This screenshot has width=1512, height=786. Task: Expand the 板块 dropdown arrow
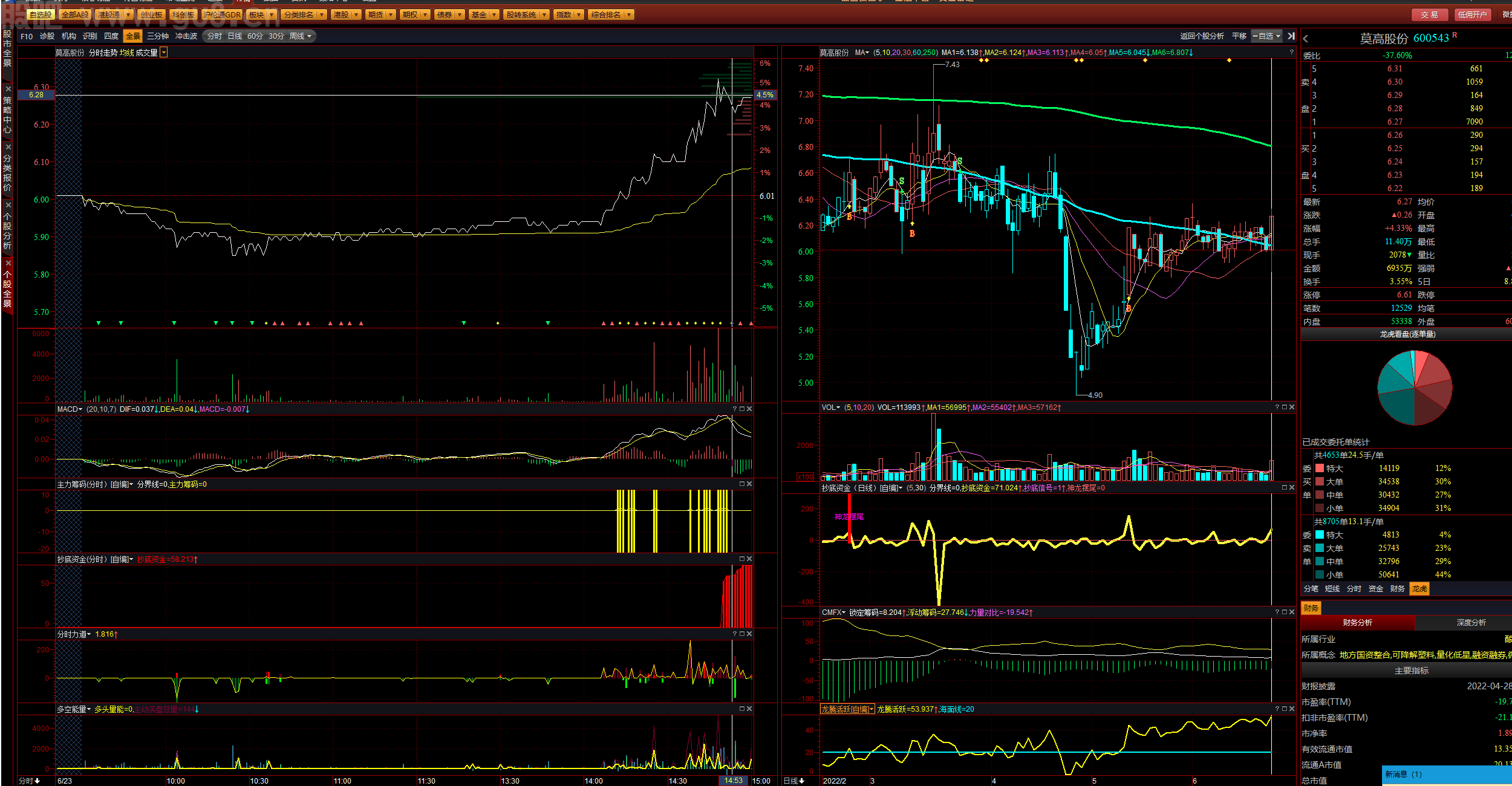pyautogui.click(x=271, y=15)
